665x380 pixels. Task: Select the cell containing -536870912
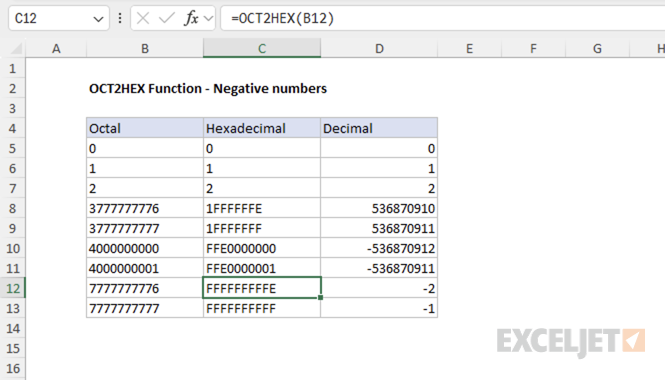point(379,248)
